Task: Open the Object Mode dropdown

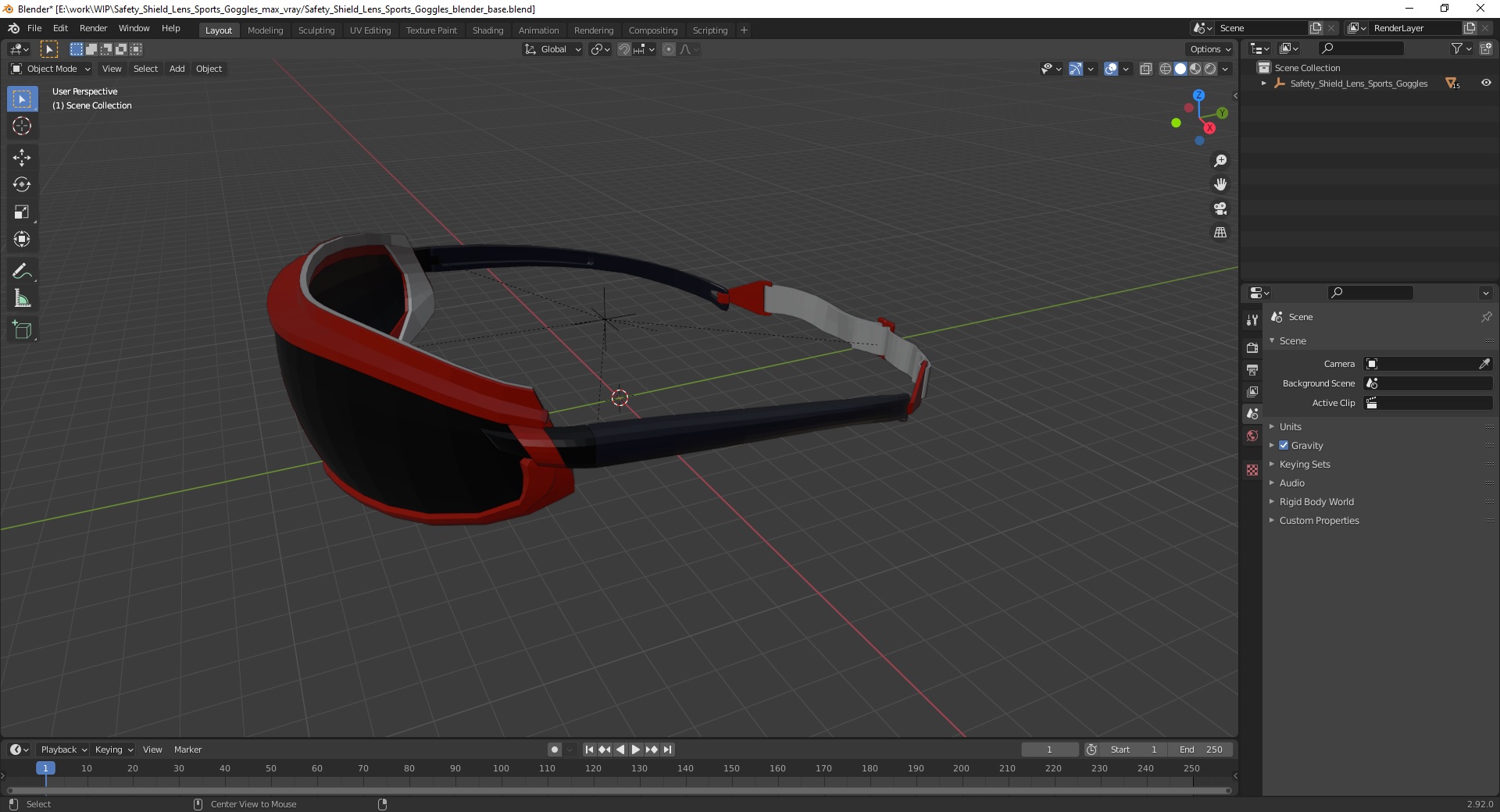Action: [x=51, y=69]
